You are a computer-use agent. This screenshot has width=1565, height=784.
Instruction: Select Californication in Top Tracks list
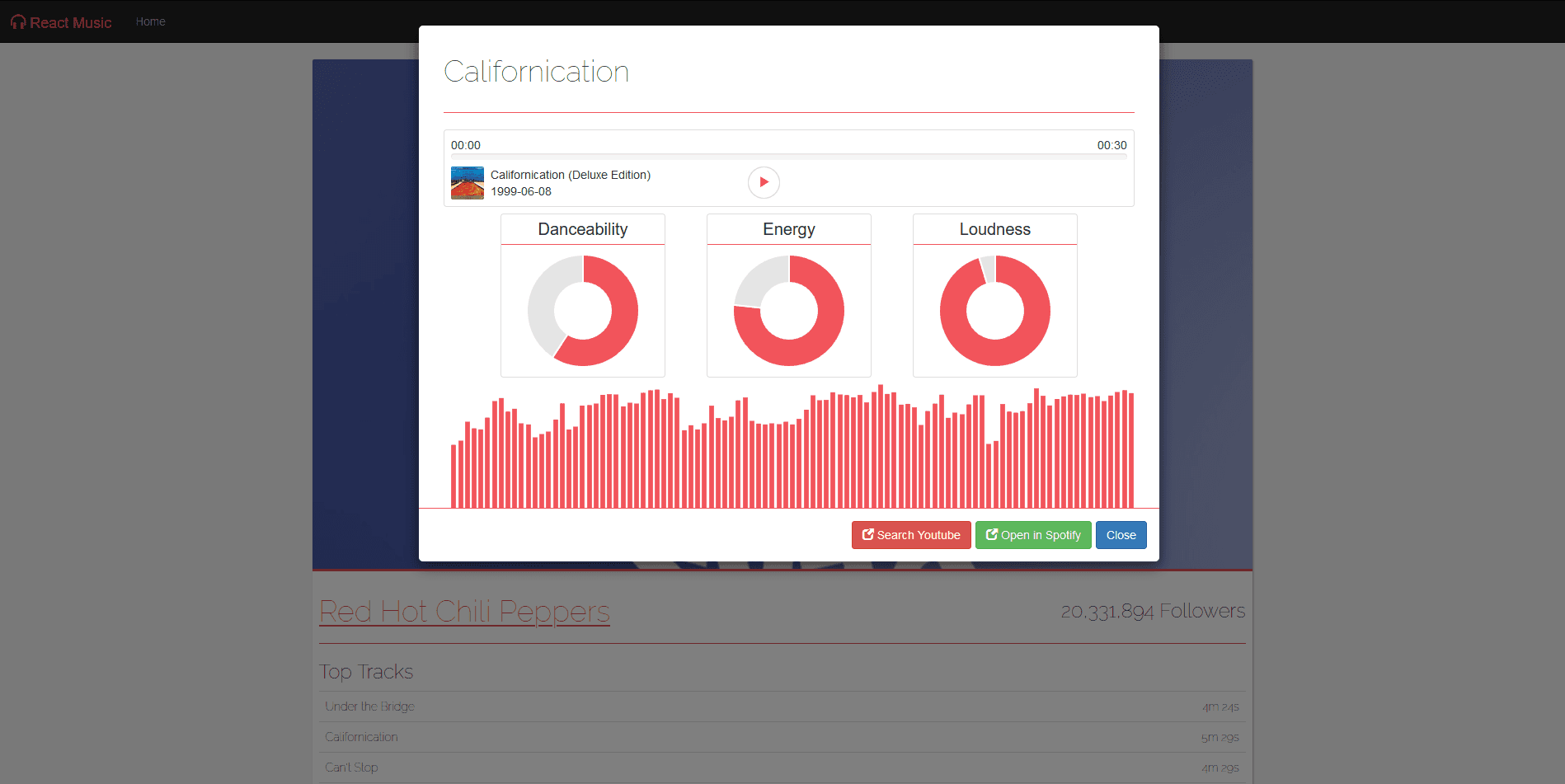(361, 737)
